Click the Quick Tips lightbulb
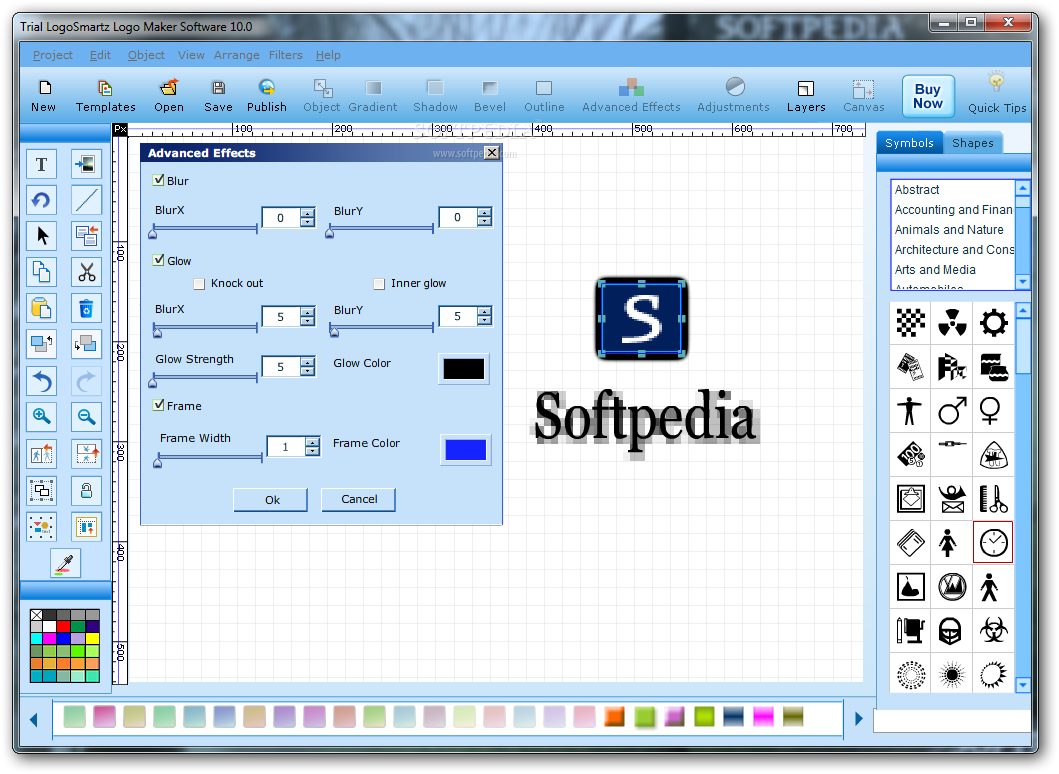The height and width of the screenshot is (774, 1059). pos(997,94)
